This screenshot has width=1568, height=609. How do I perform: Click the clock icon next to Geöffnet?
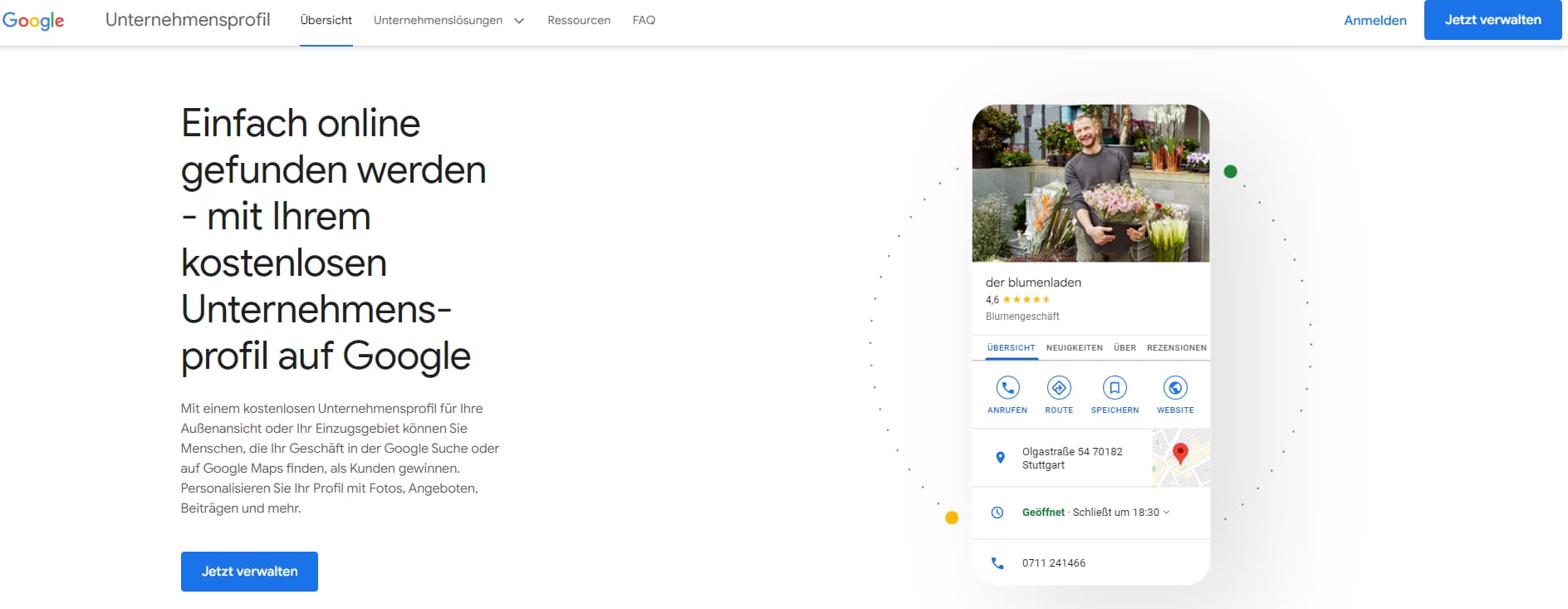[997, 513]
